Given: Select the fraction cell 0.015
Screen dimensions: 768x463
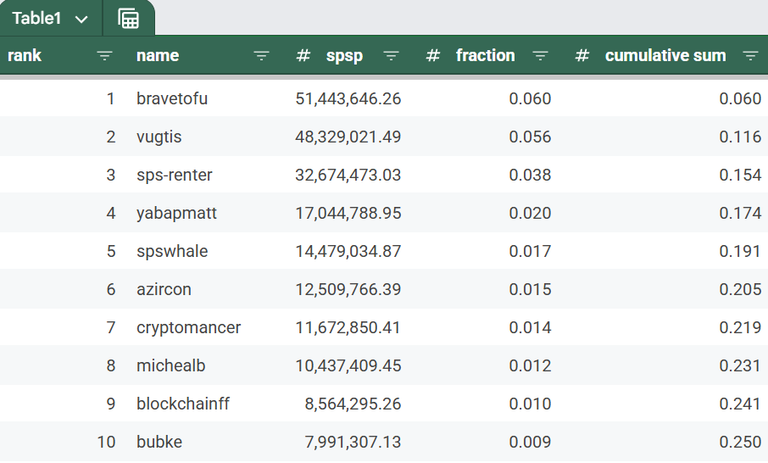Looking at the screenshot, I should coord(530,290).
